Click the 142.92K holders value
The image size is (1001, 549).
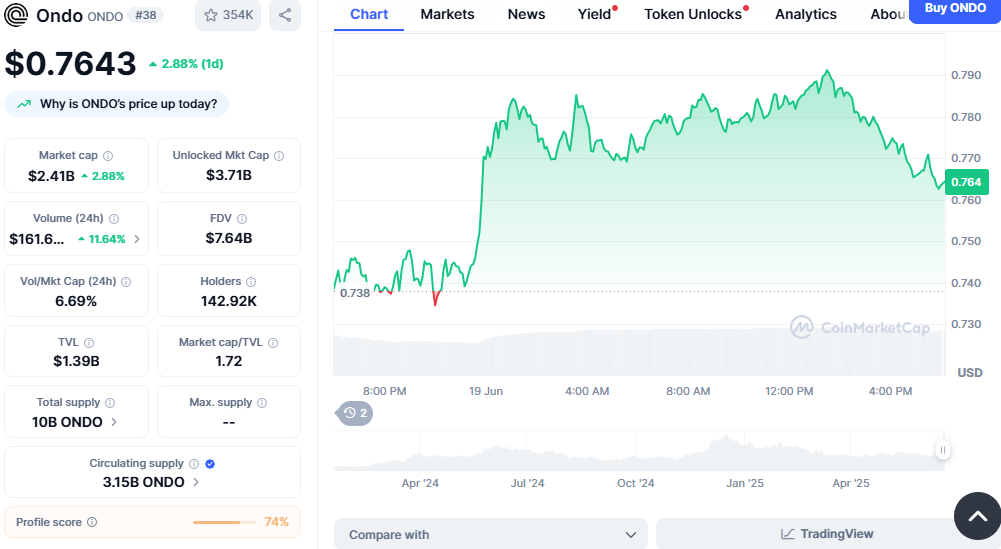(x=229, y=301)
